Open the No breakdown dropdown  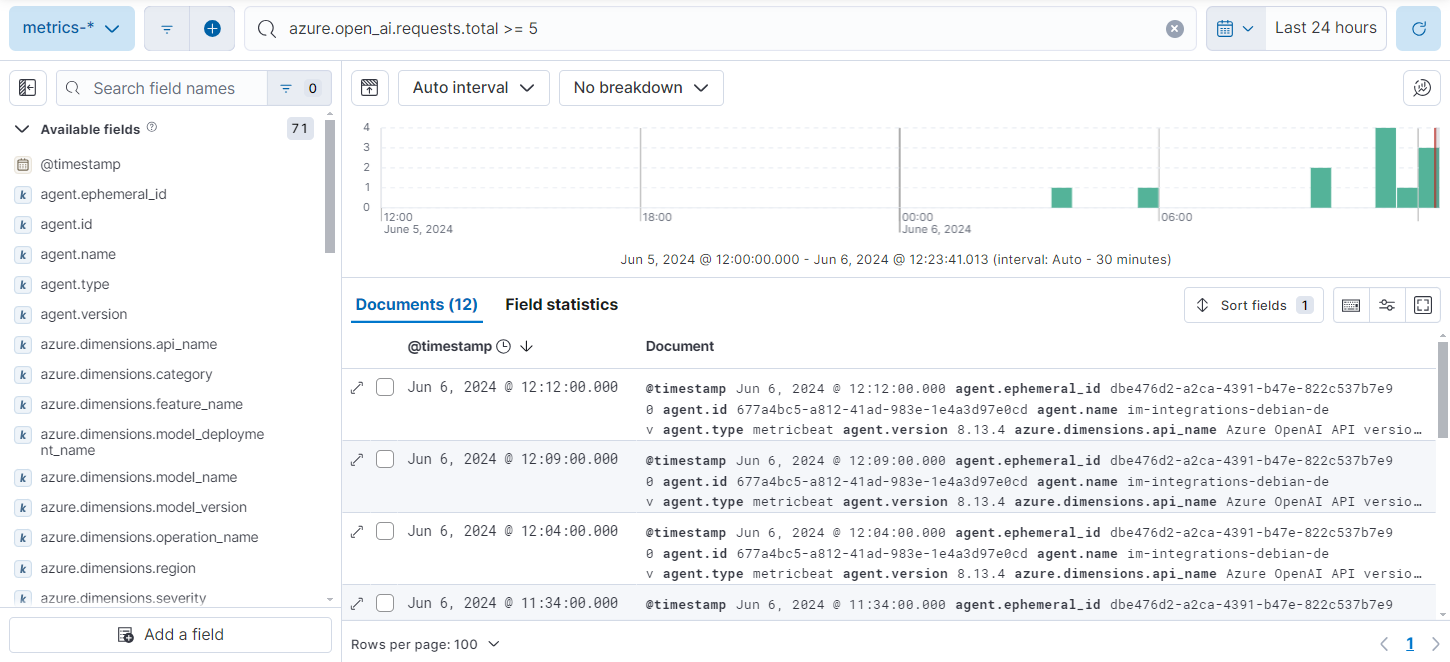pyautogui.click(x=641, y=88)
